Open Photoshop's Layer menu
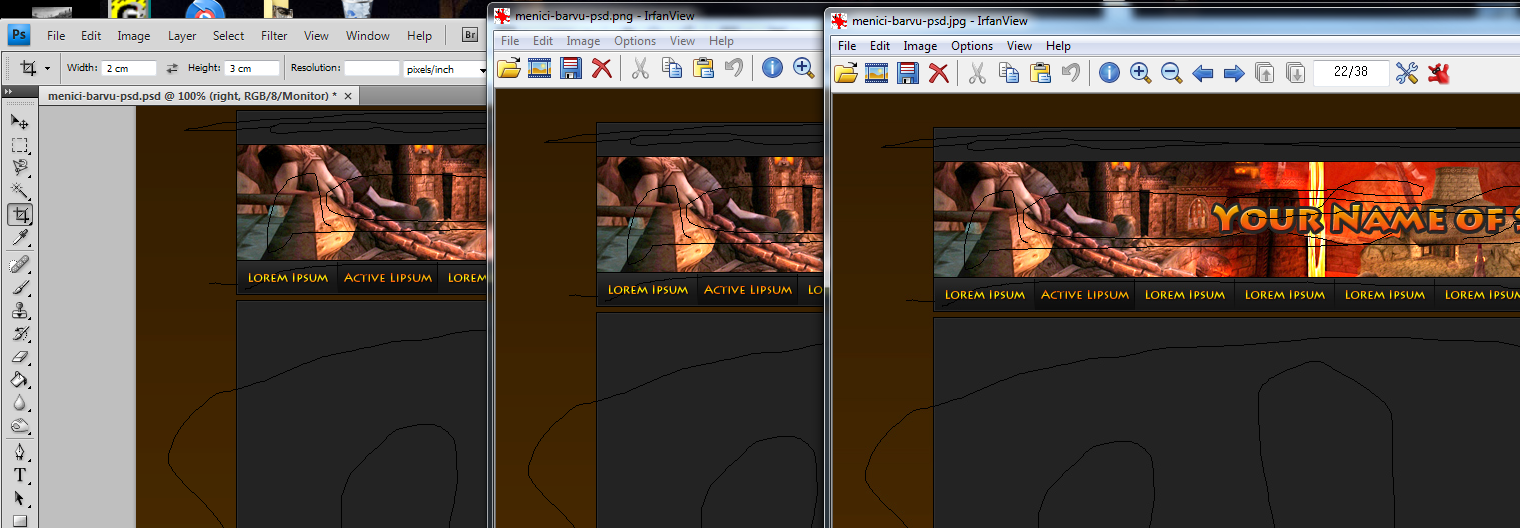Image resolution: width=1520 pixels, height=528 pixels. point(182,36)
